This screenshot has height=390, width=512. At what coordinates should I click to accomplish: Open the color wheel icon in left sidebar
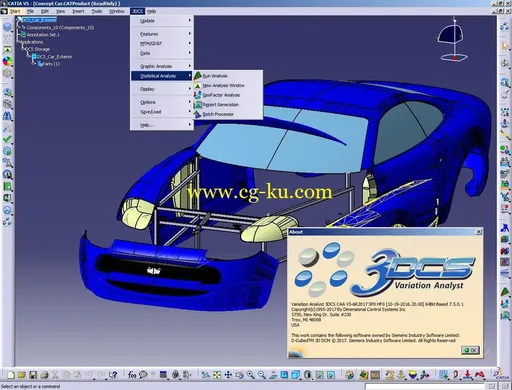[x=7, y=61]
